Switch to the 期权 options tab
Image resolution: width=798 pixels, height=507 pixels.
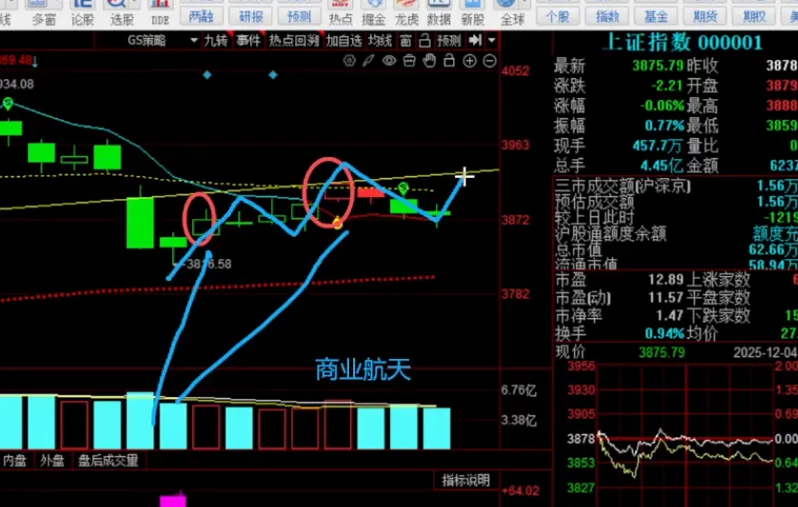[x=754, y=16]
